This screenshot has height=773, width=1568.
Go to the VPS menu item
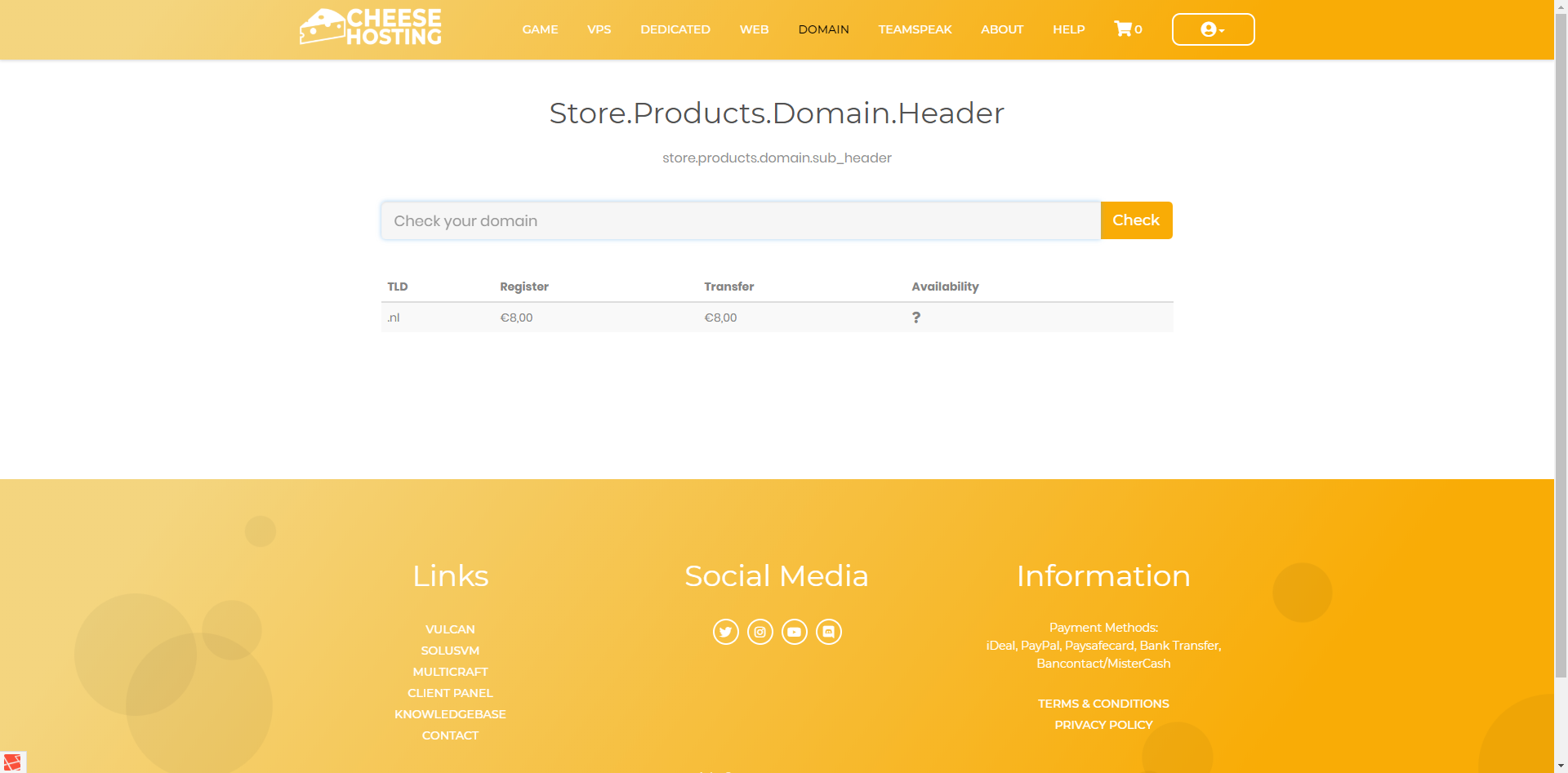click(599, 29)
